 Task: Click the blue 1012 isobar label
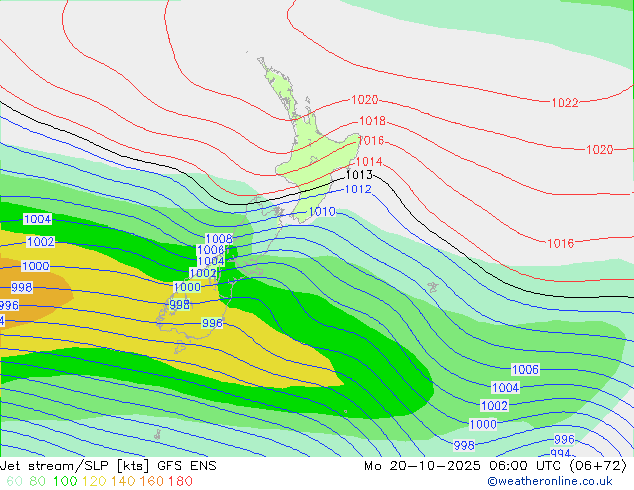pyautogui.click(x=358, y=189)
